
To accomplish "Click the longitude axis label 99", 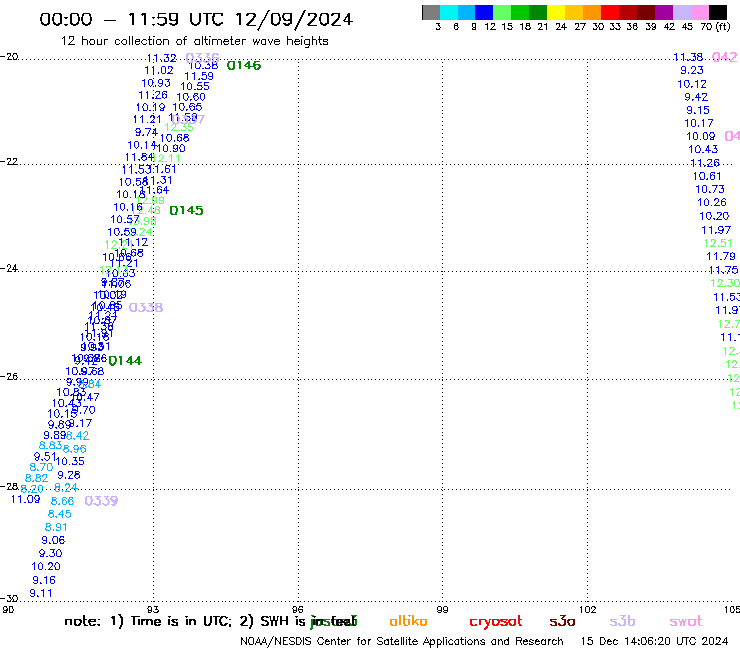I will tap(442, 609).
